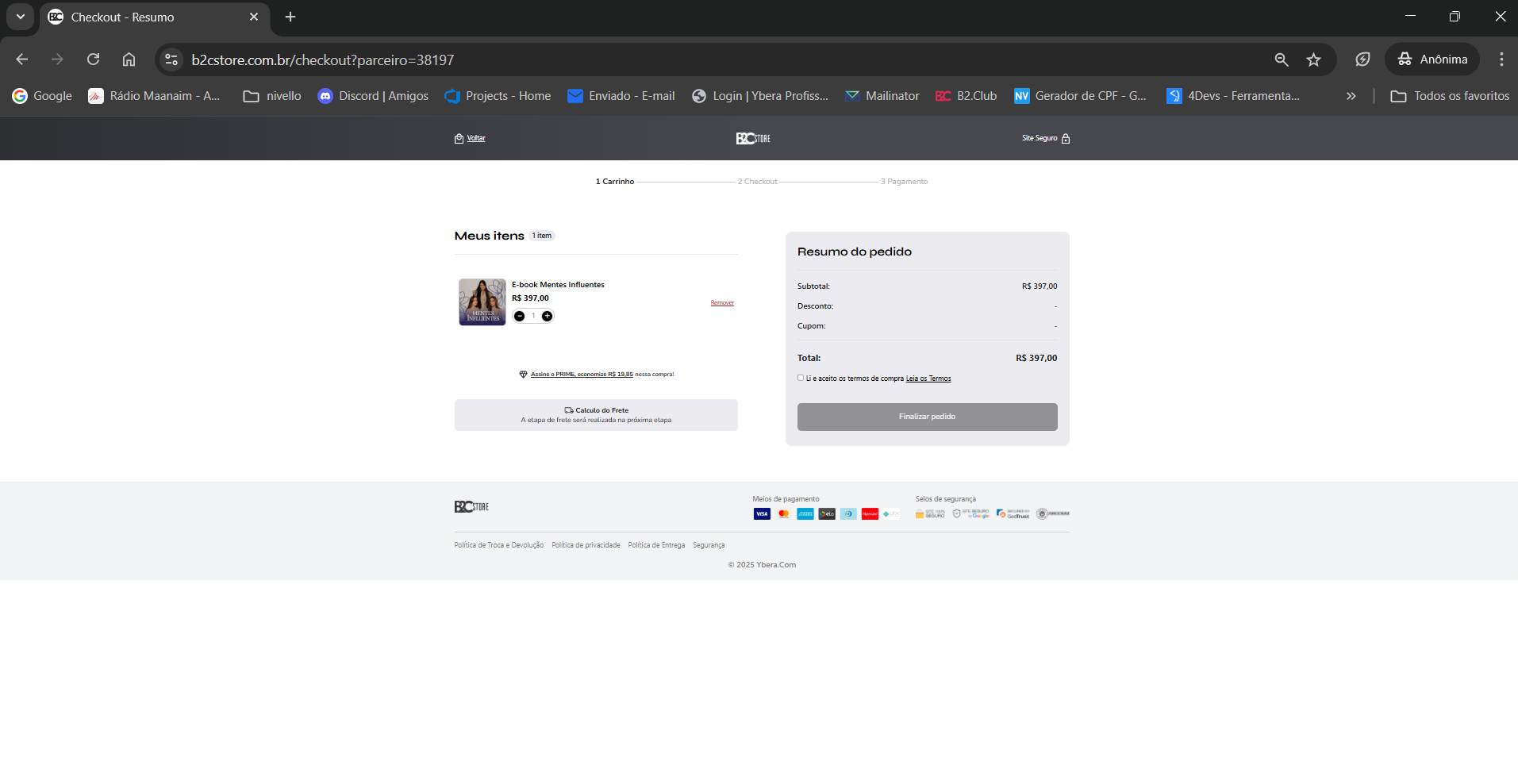Remove the E-book from cart
Image resolution: width=1518 pixels, height=784 pixels.
722,302
